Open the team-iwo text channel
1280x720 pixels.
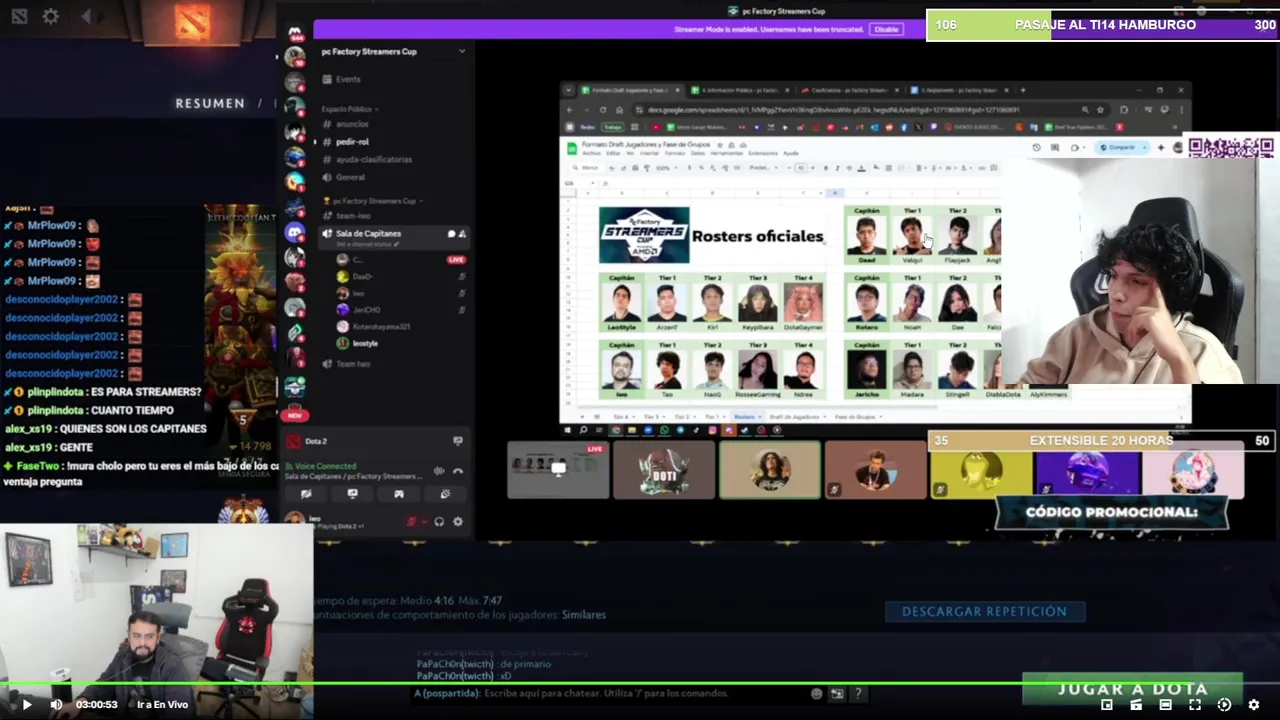(x=353, y=216)
